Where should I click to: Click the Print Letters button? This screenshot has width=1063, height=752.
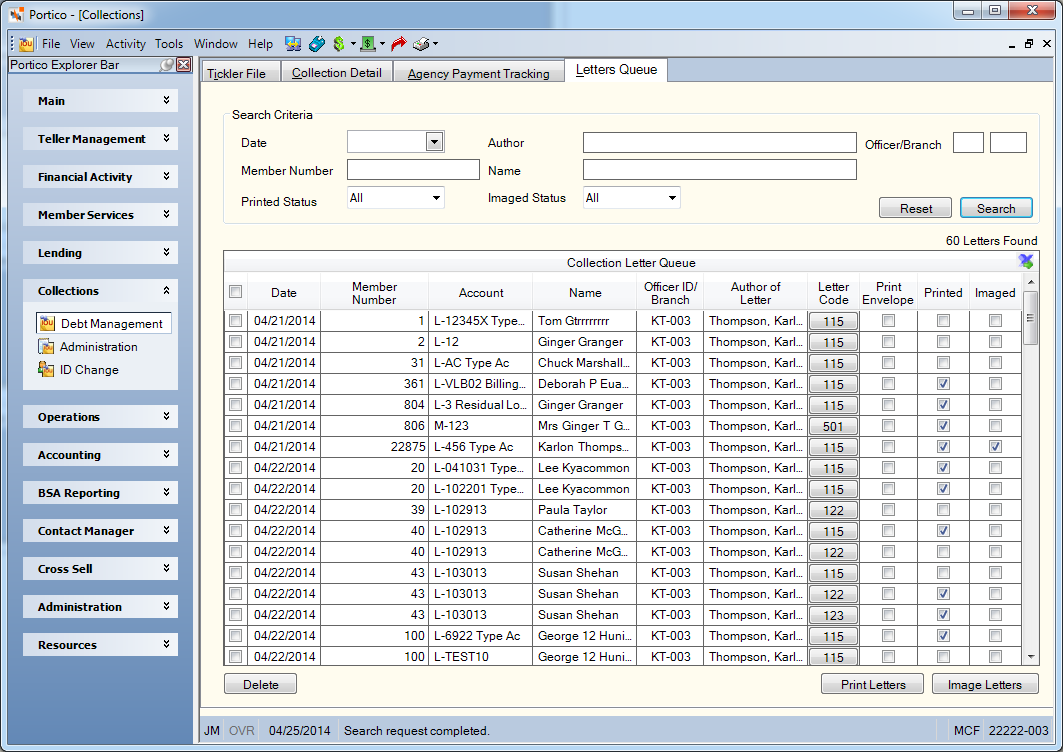click(873, 684)
